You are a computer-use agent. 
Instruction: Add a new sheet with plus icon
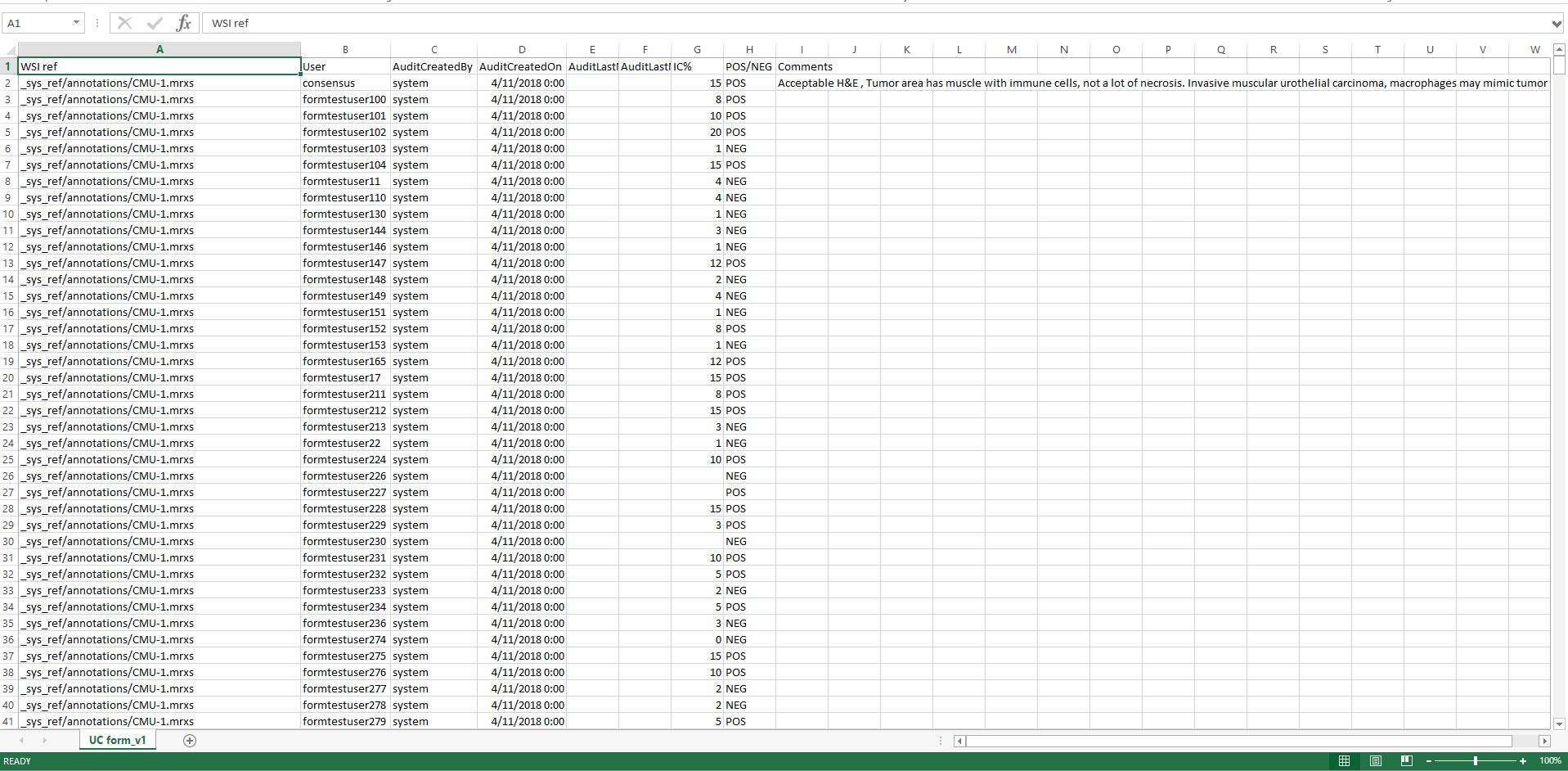tap(190, 741)
